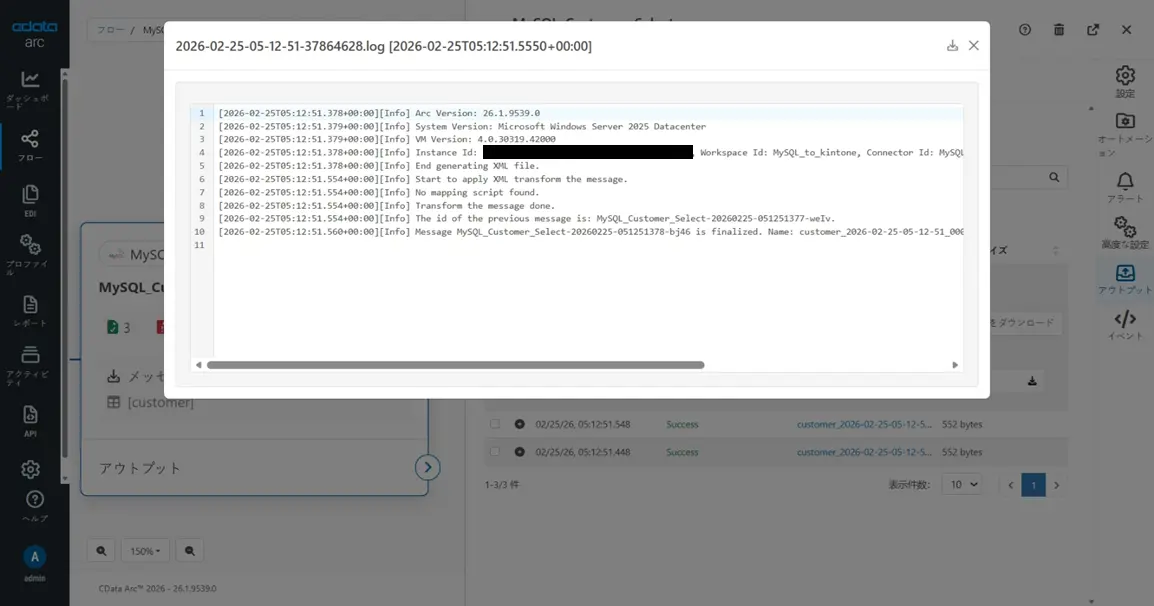Switch to the Events tab on right rail
Screen dimensions: 1154x606
point(1125,325)
